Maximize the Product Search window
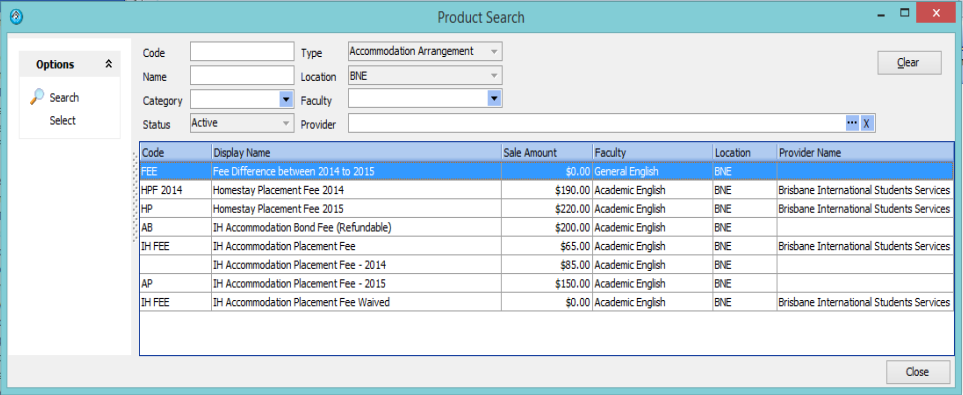This screenshot has width=963, height=395. tap(904, 12)
